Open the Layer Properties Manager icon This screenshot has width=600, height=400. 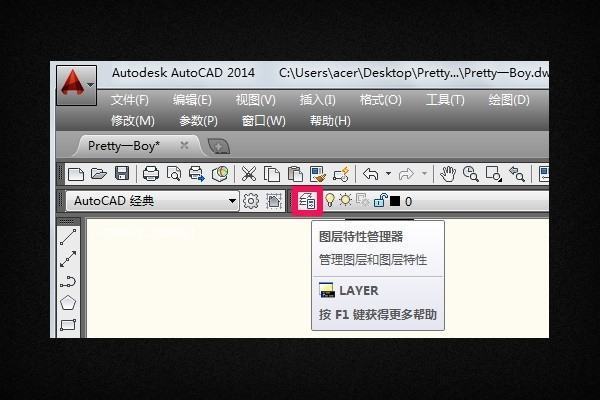(x=307, y=201)
